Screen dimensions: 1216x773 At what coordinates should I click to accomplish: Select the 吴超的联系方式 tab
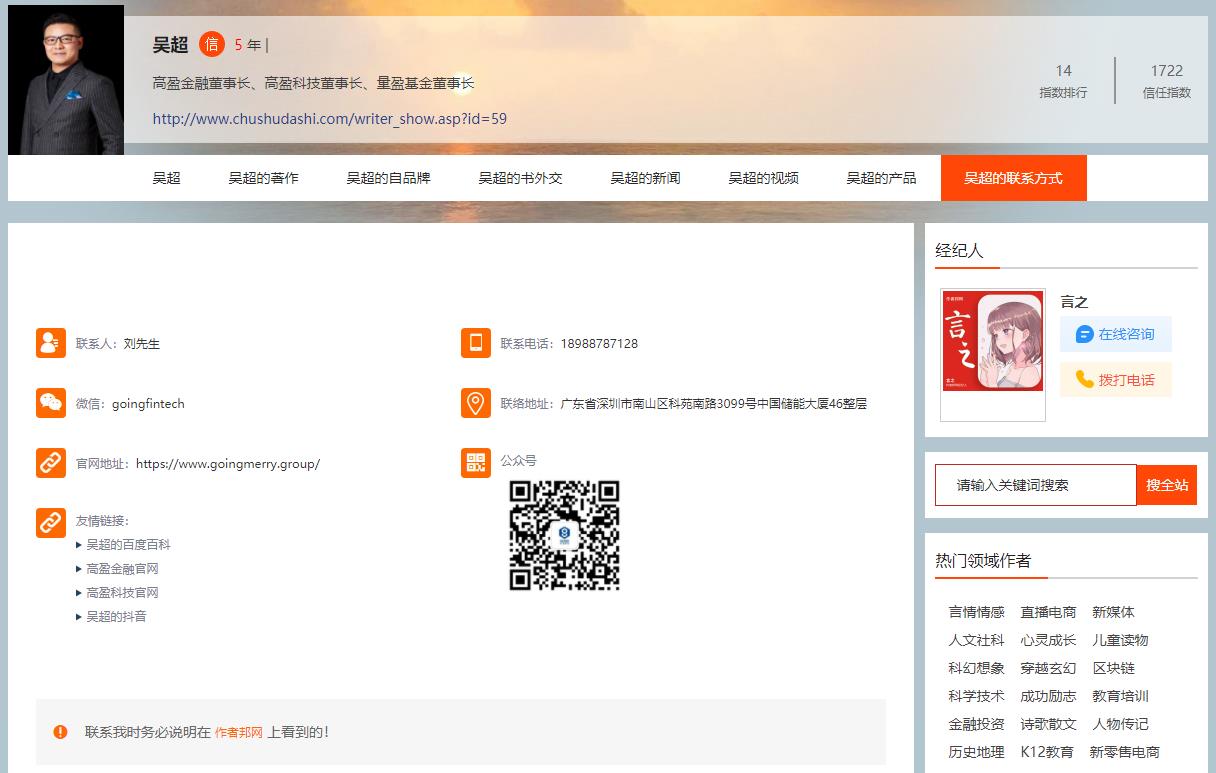click(1013, 178)
